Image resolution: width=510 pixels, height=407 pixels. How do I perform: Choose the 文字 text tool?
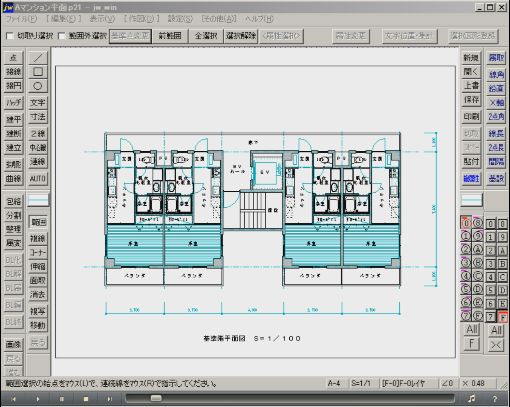pyautogui.click(x=38, y=103)
